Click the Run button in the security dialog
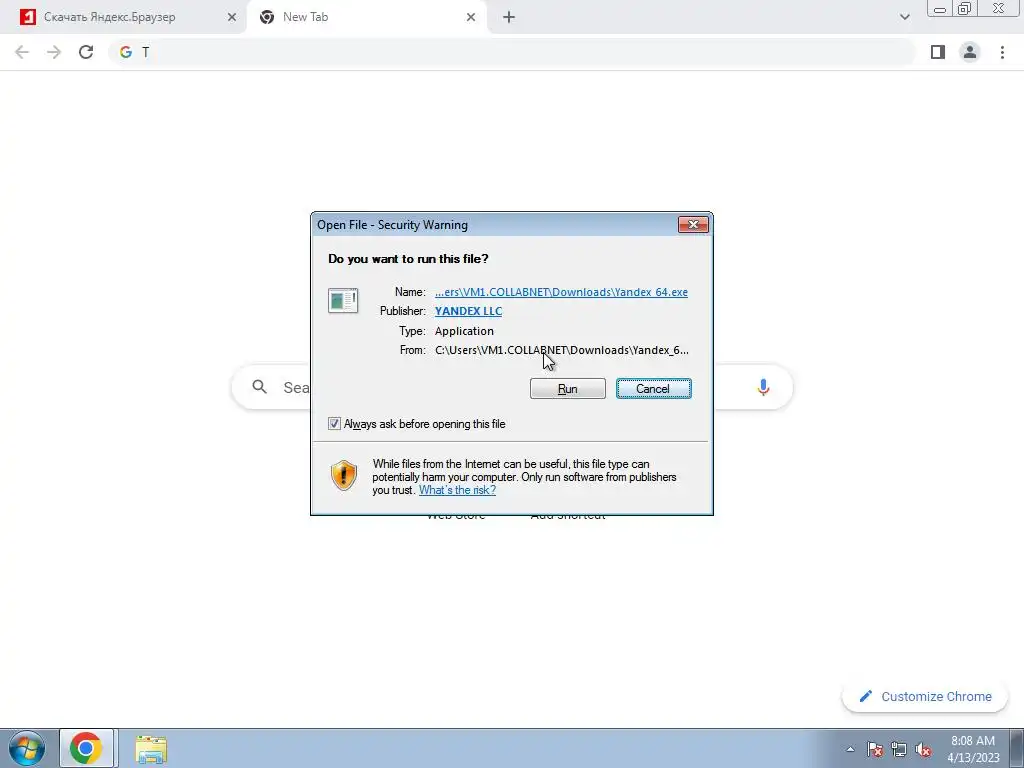The width and height of the screenshot is (1024, 768). click(x=568, y=389)
